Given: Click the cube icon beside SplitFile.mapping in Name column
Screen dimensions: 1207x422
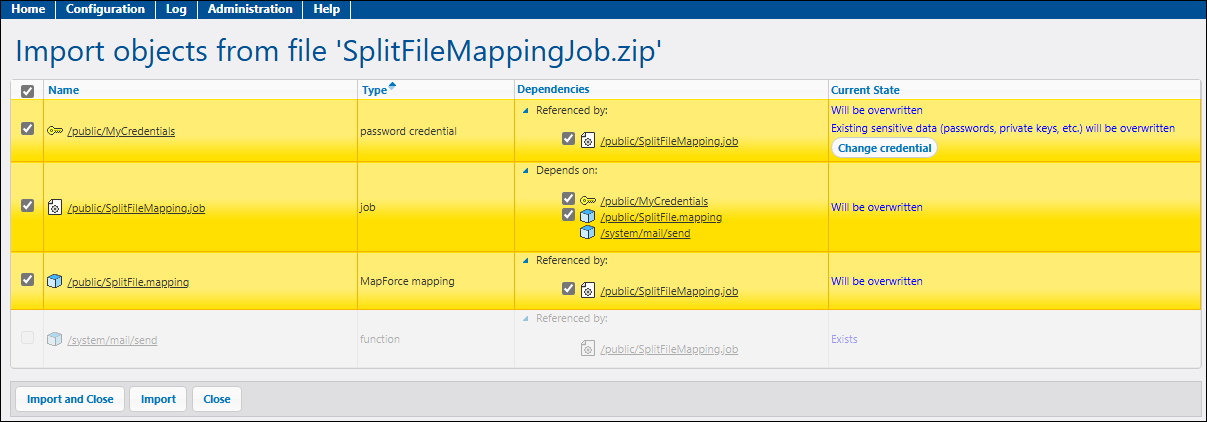Looking at the screenshot, I should (55, 282).
